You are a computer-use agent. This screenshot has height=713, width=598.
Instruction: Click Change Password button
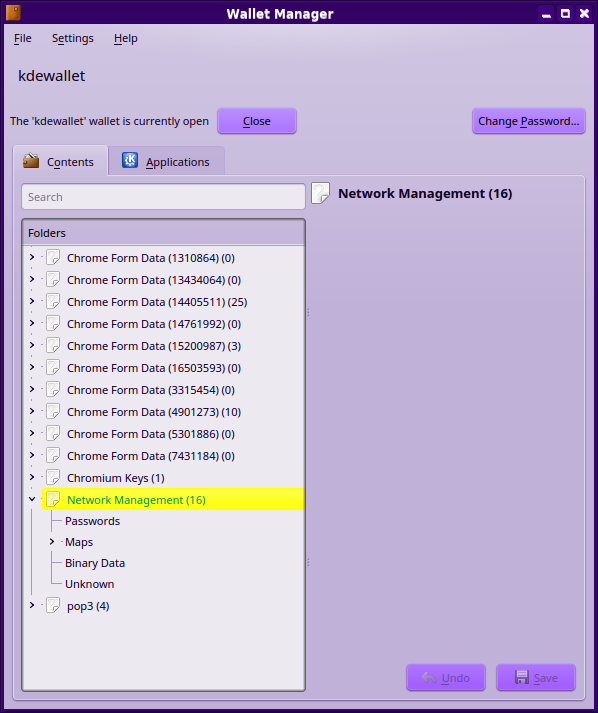pos(528,121)
